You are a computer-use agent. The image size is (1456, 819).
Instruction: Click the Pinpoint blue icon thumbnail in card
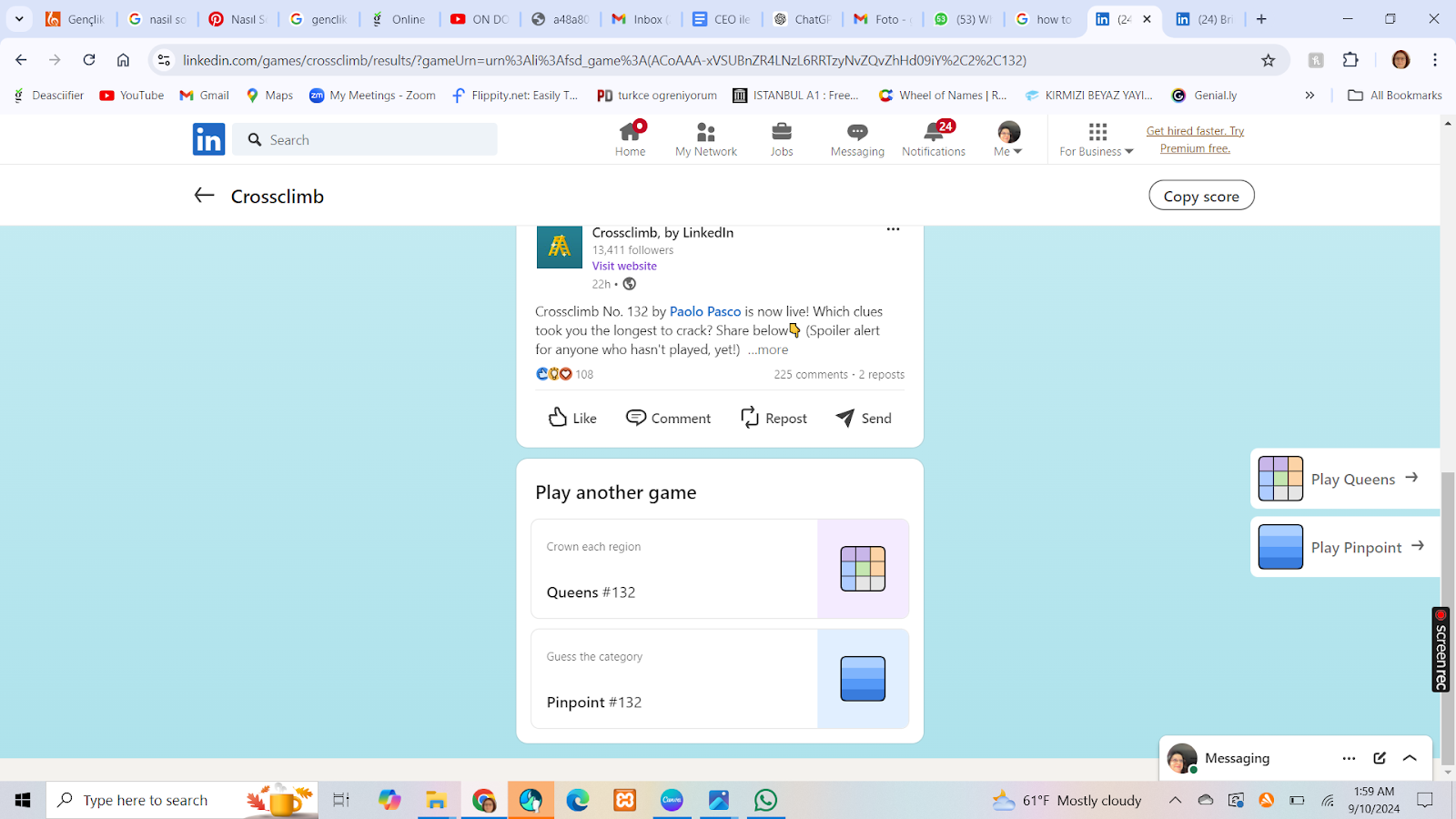click(863, 679)
